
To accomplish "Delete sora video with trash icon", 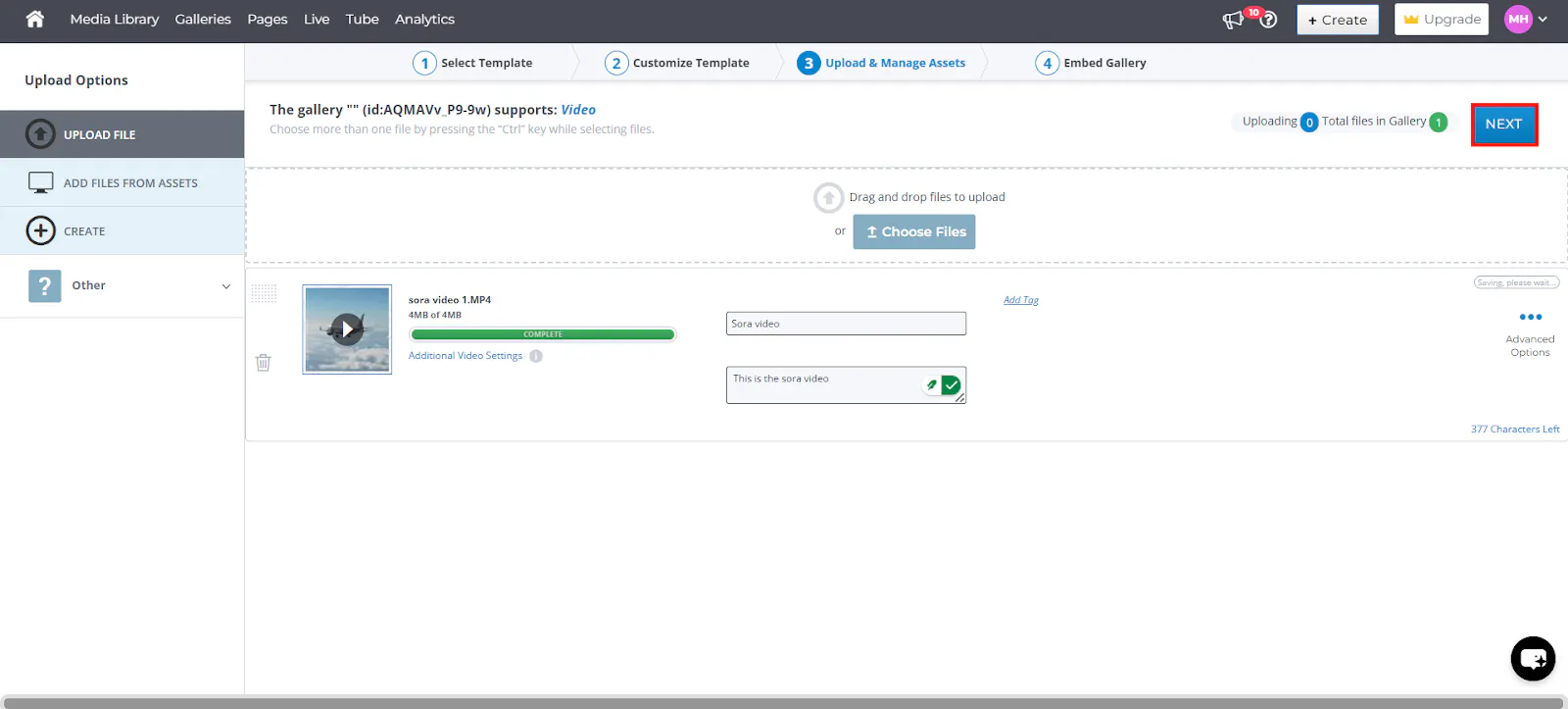I will point(263,362).
